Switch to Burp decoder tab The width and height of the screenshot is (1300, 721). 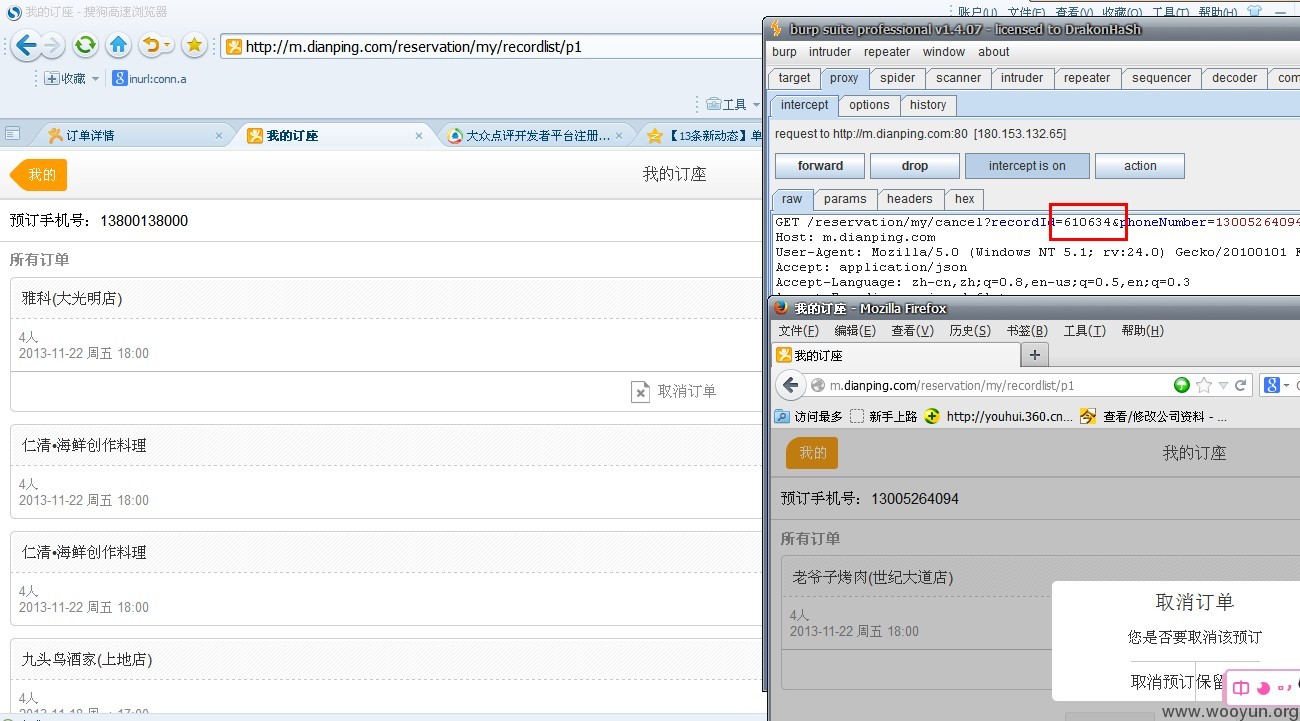pyautogui.click(x=1235, y=78)
